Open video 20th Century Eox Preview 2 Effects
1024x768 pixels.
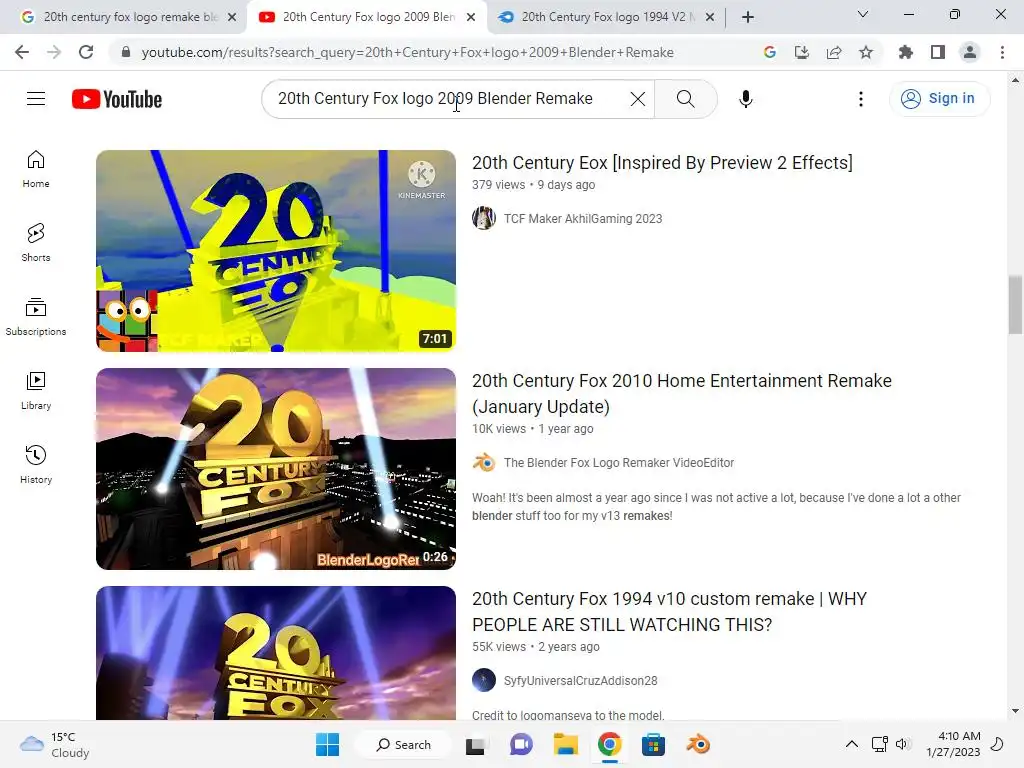[662, 163]
